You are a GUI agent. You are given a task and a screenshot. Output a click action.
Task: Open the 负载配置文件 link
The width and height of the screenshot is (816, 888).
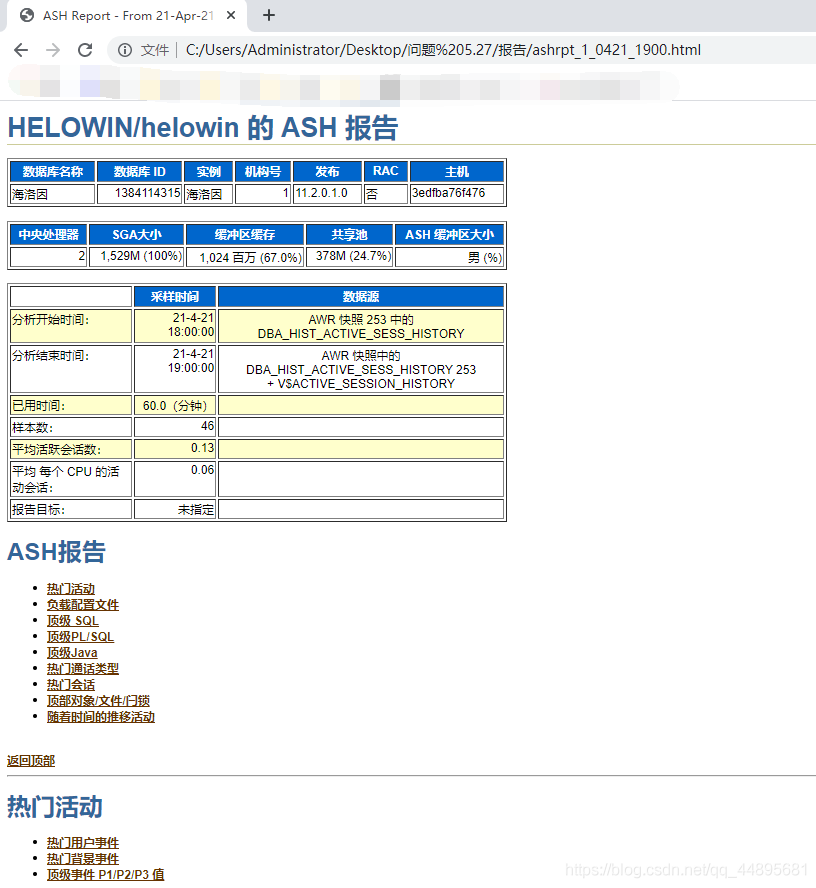coord(83,605)
